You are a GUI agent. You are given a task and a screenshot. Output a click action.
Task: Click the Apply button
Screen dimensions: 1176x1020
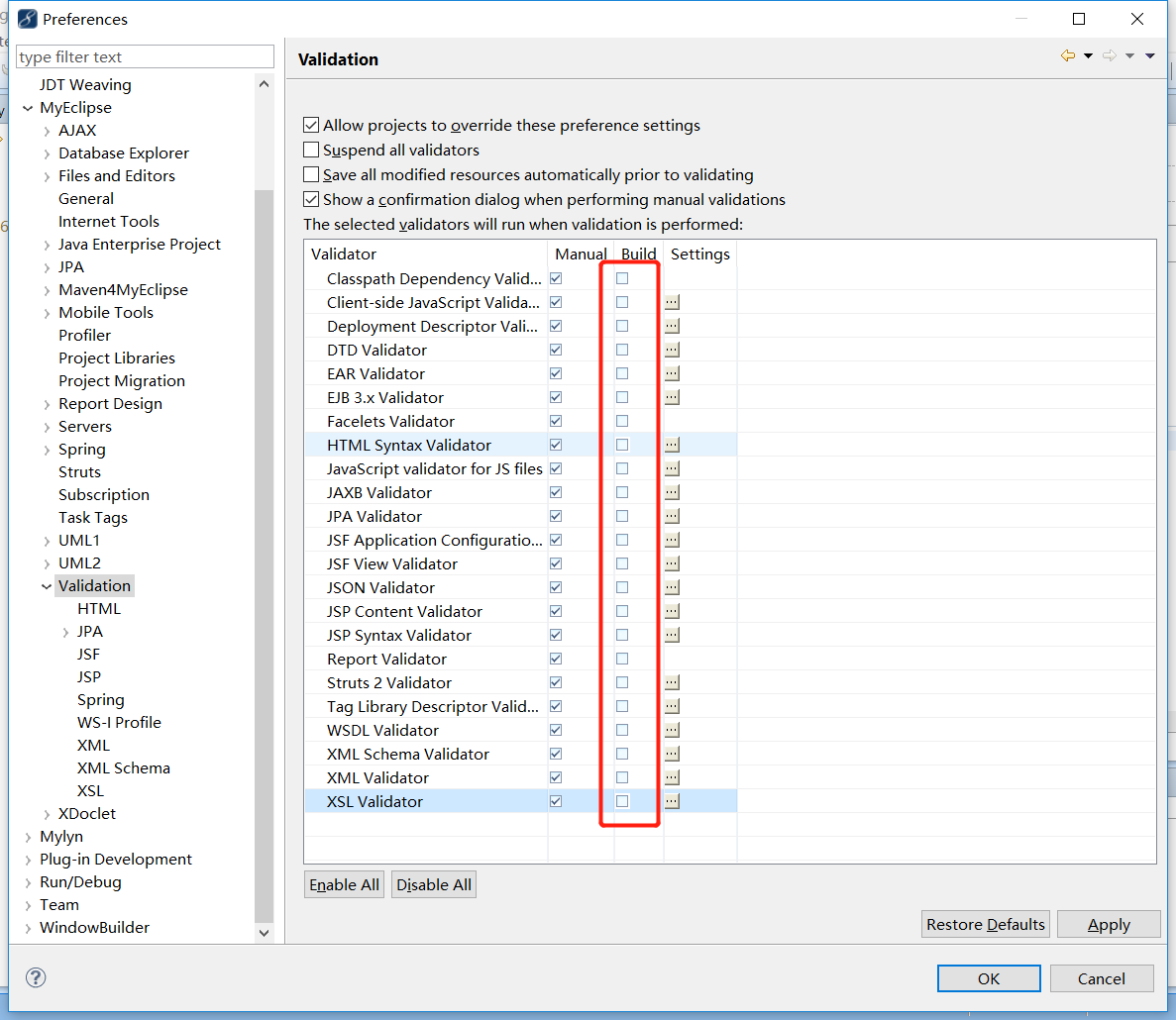(x=1109, y=924)
